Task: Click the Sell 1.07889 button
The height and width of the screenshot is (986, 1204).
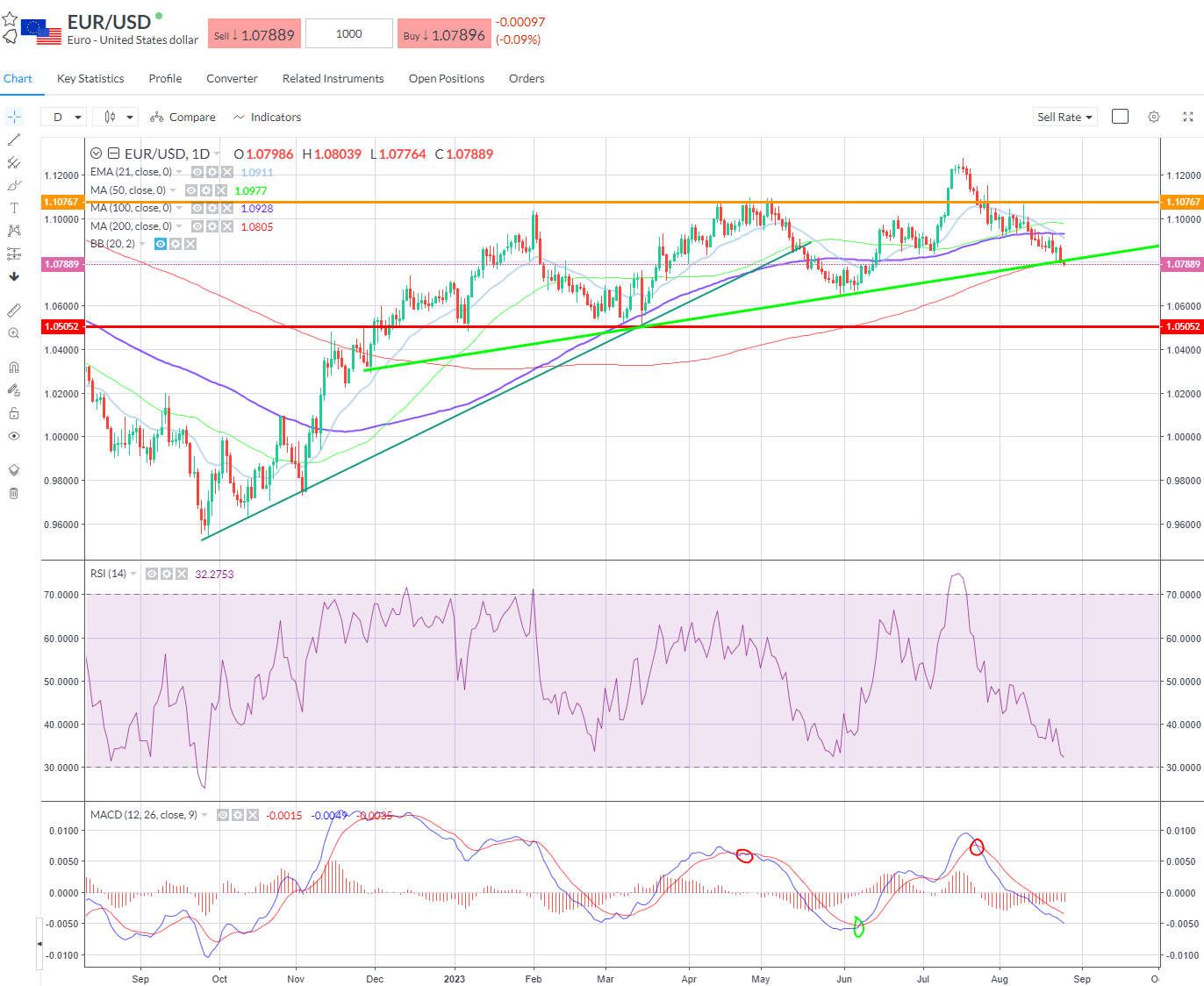Action: [254, 32]
